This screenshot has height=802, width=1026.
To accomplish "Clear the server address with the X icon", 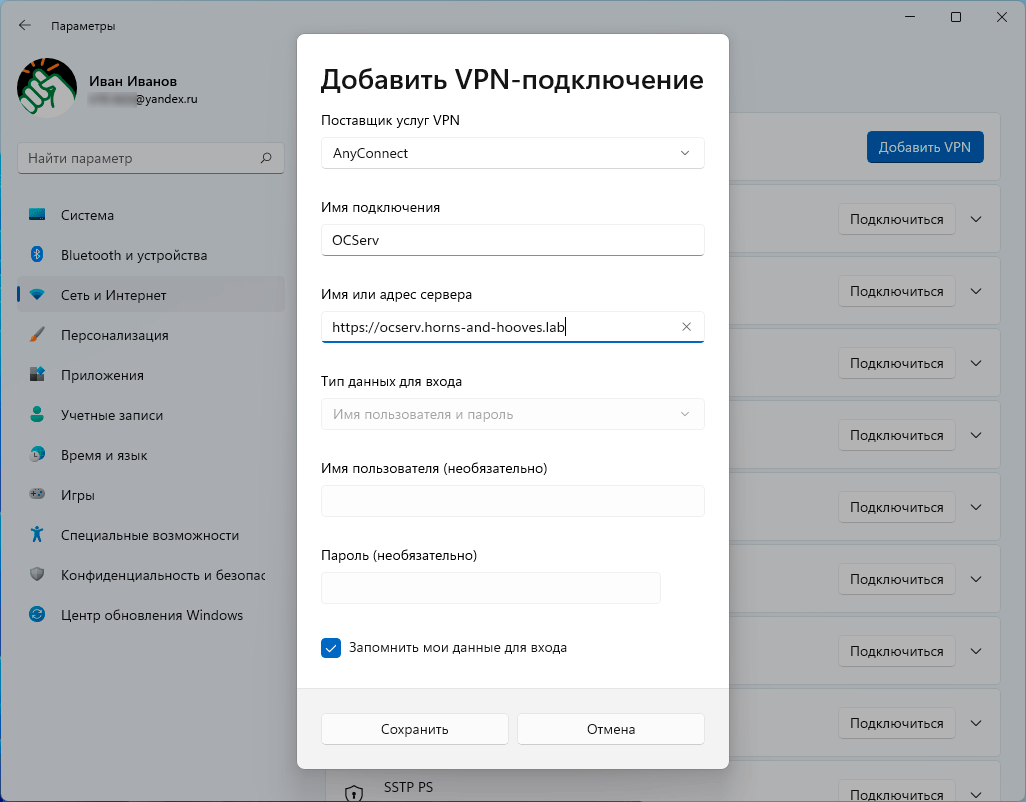I will (x=686, y=327).
